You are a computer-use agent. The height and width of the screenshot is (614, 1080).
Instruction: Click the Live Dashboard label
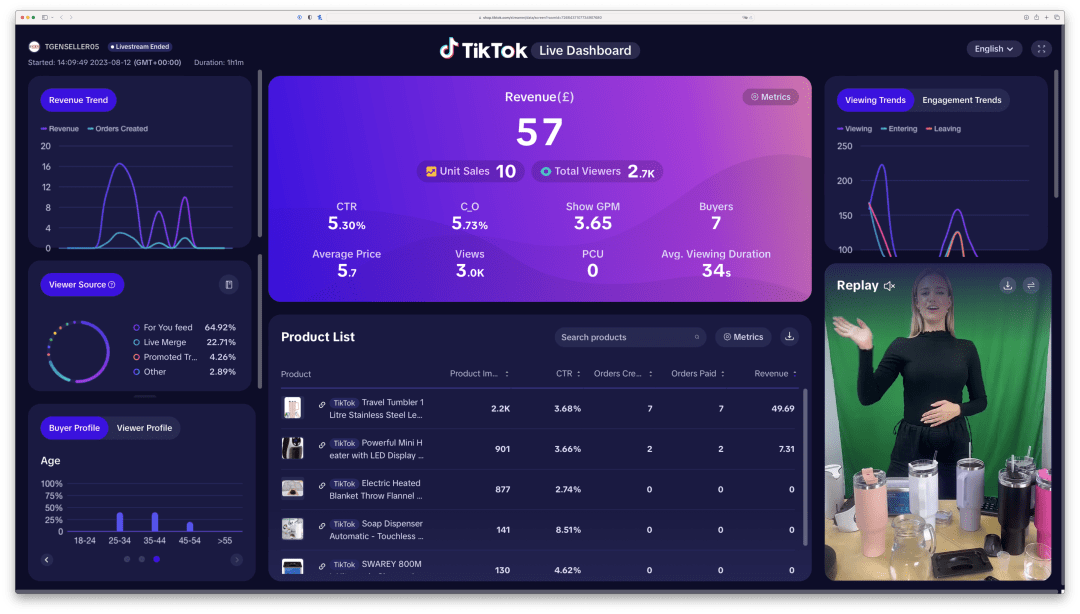pos(585,50)
